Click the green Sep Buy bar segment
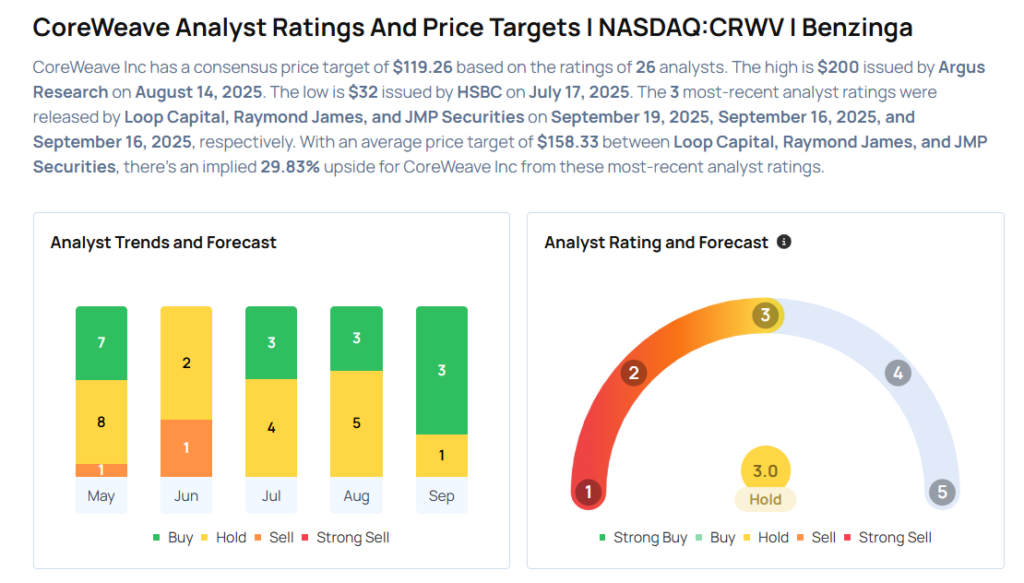 coord(441,370)
